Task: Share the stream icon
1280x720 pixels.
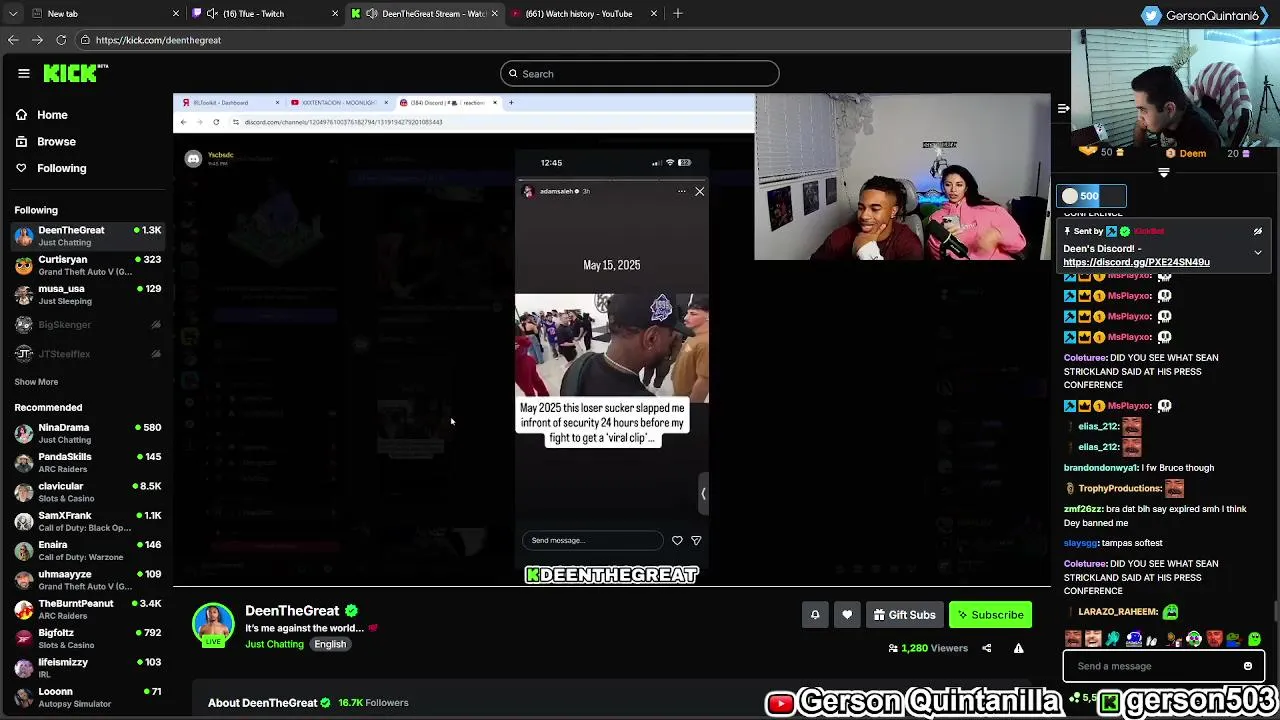Action: [986, 648]
